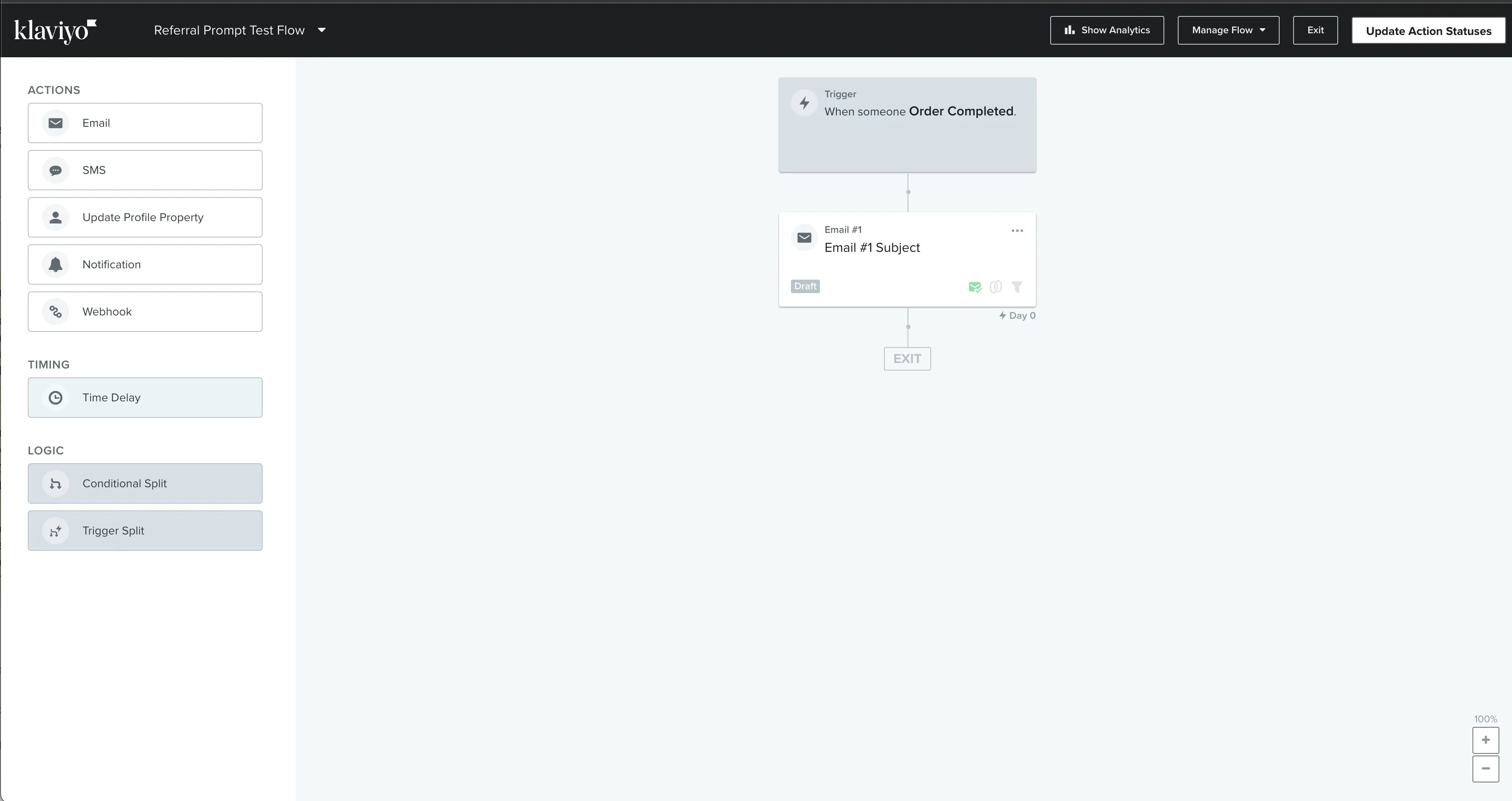Show Analytics for this flow

1106,30
